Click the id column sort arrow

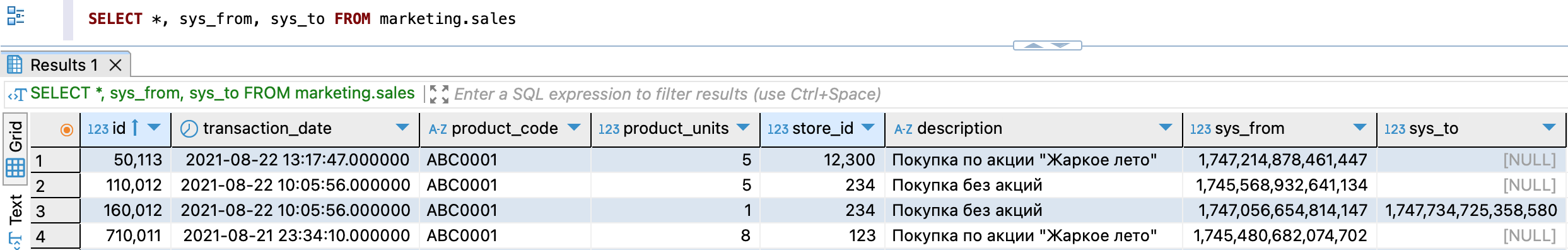click(x=135, y=128)
